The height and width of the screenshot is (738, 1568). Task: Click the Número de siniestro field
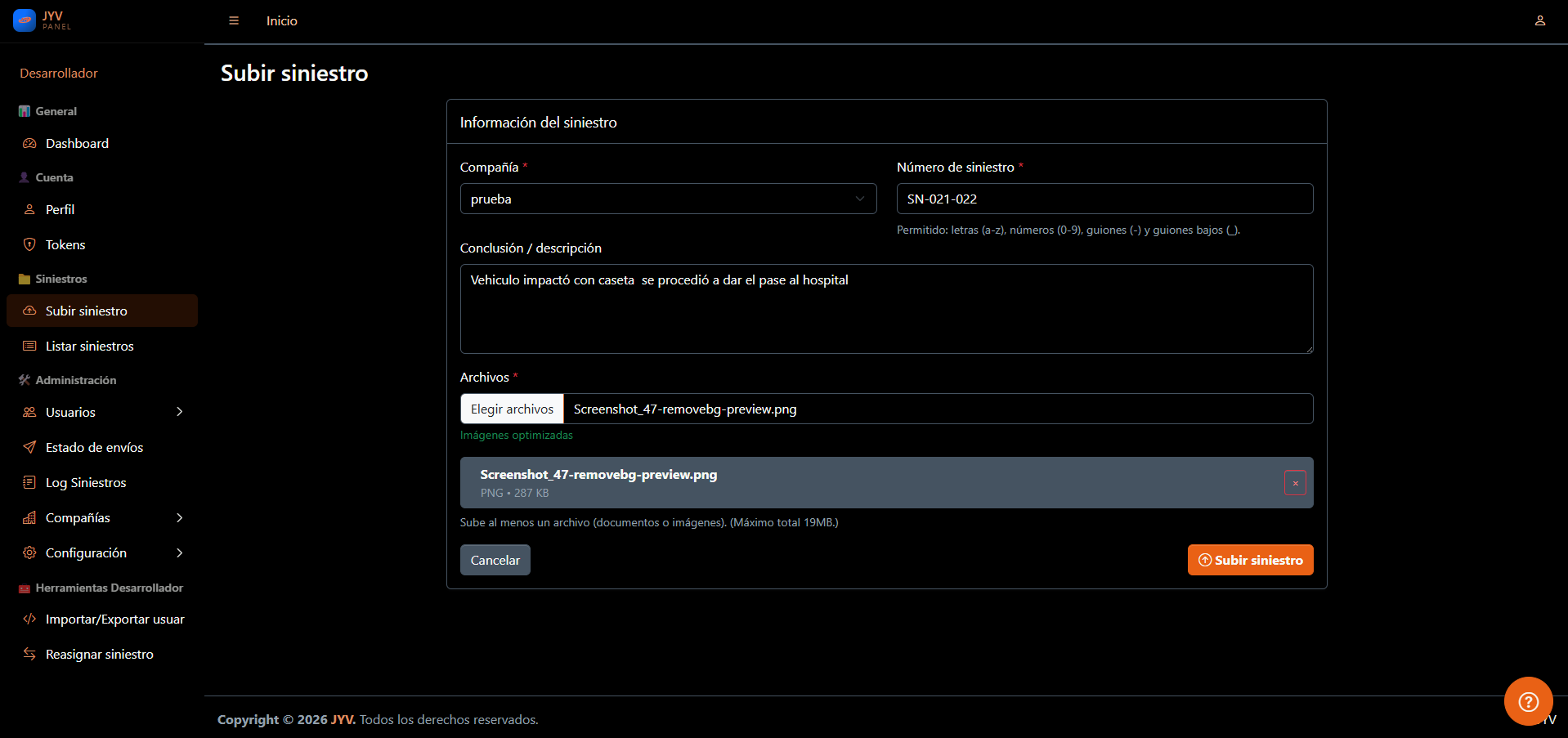1104,199
